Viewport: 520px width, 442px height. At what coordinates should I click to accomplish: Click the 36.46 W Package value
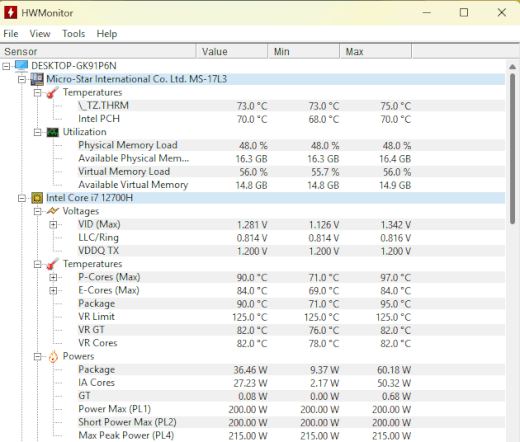click(x=250, y=370)
